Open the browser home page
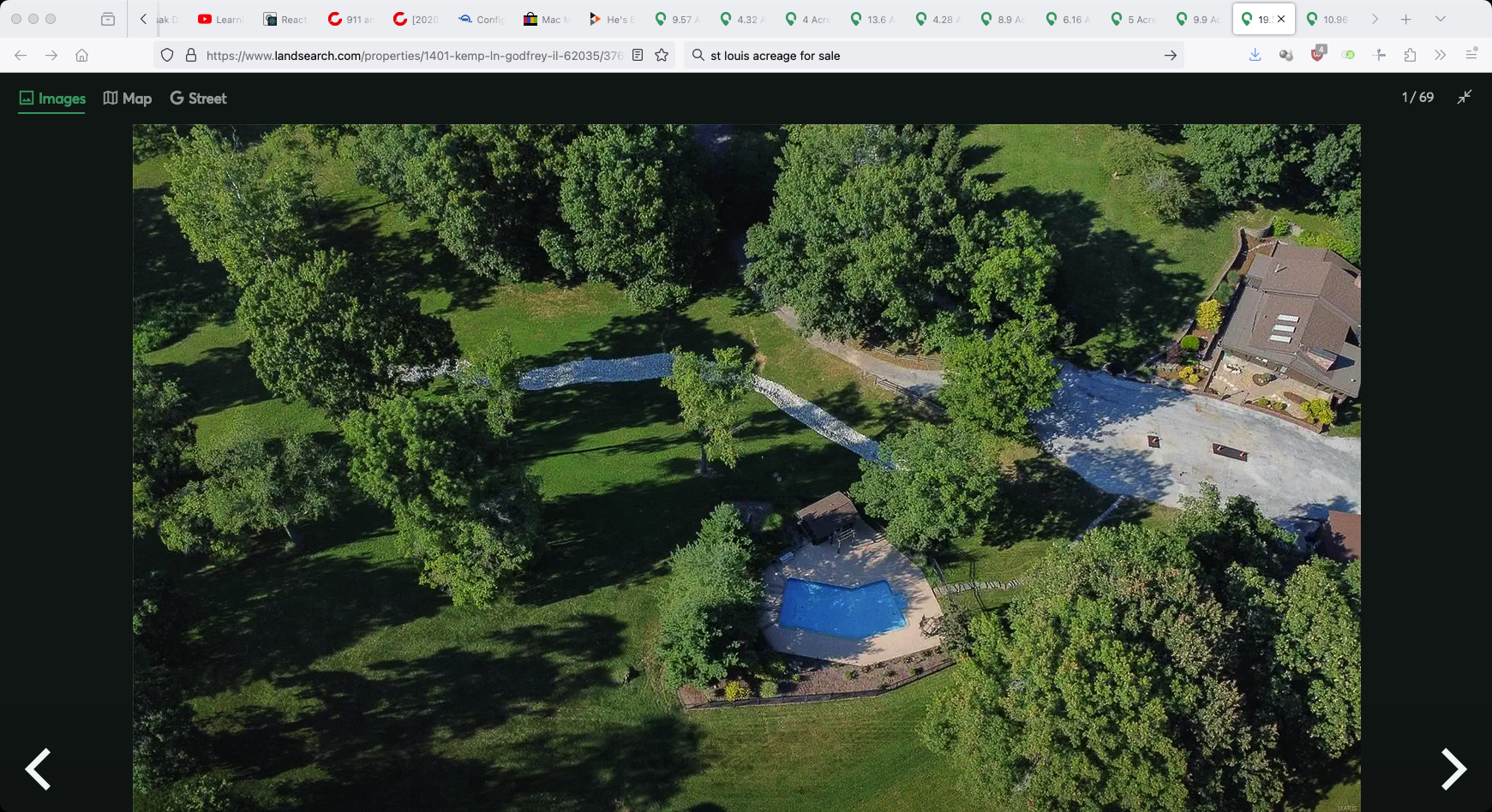1492x812 pixels. [x=82, y=55]
